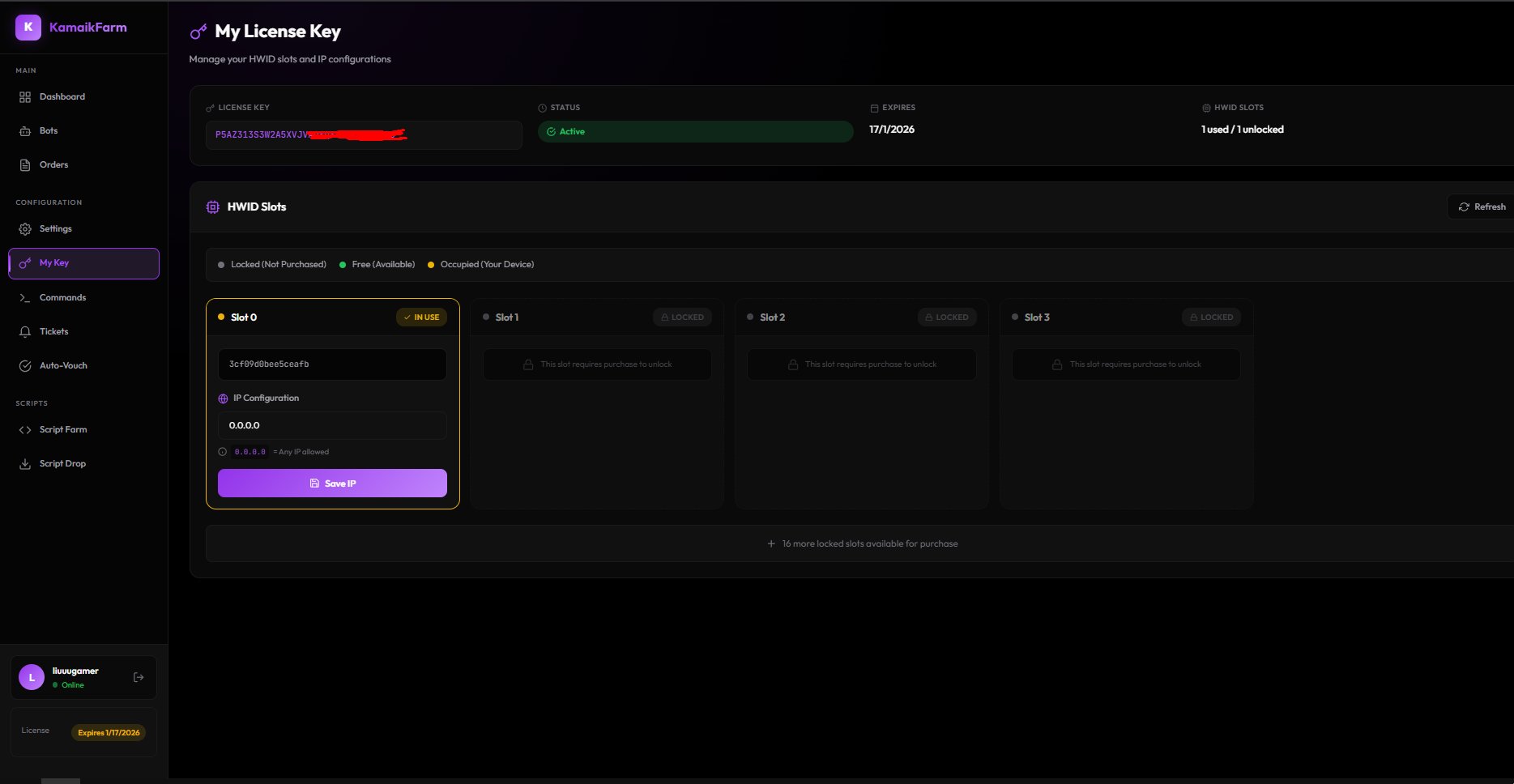Click the Expires 1/17/2026 license badge
This screenshot has width=1514, height=784.
(108, 731)
